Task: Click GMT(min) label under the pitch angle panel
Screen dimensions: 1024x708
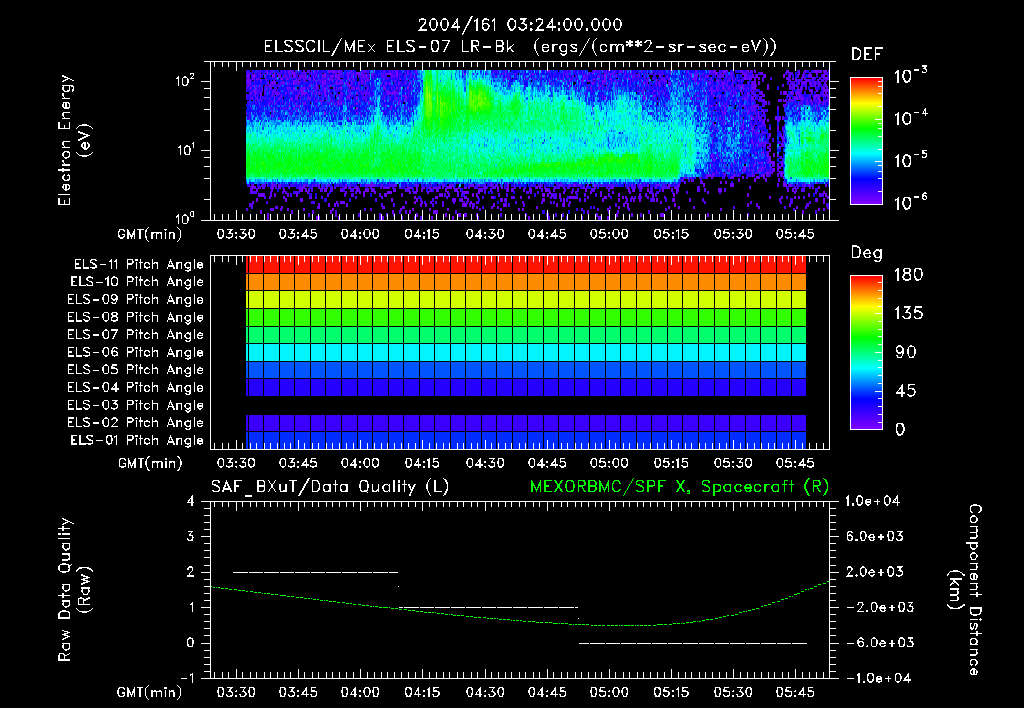Action: click(x=150, y=463)
